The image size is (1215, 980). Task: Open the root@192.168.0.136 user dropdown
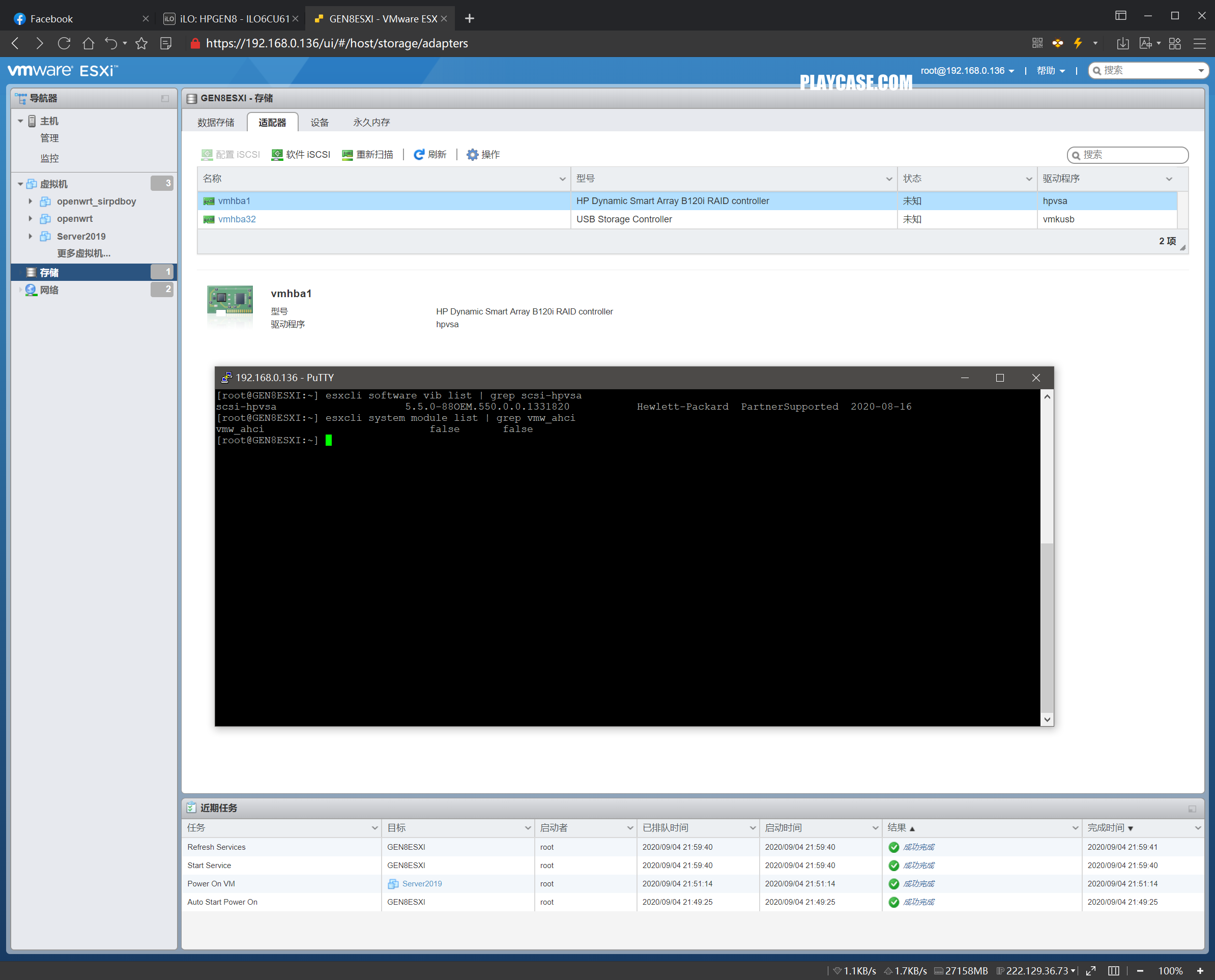(x=967, y=71)
